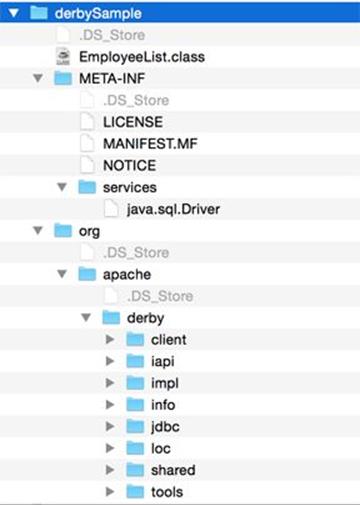The width and height of the screenshot is (360, 505).
Task: Select .DS_Store inside apache folder
Action: pyautogui.click(x=160, y=296)
